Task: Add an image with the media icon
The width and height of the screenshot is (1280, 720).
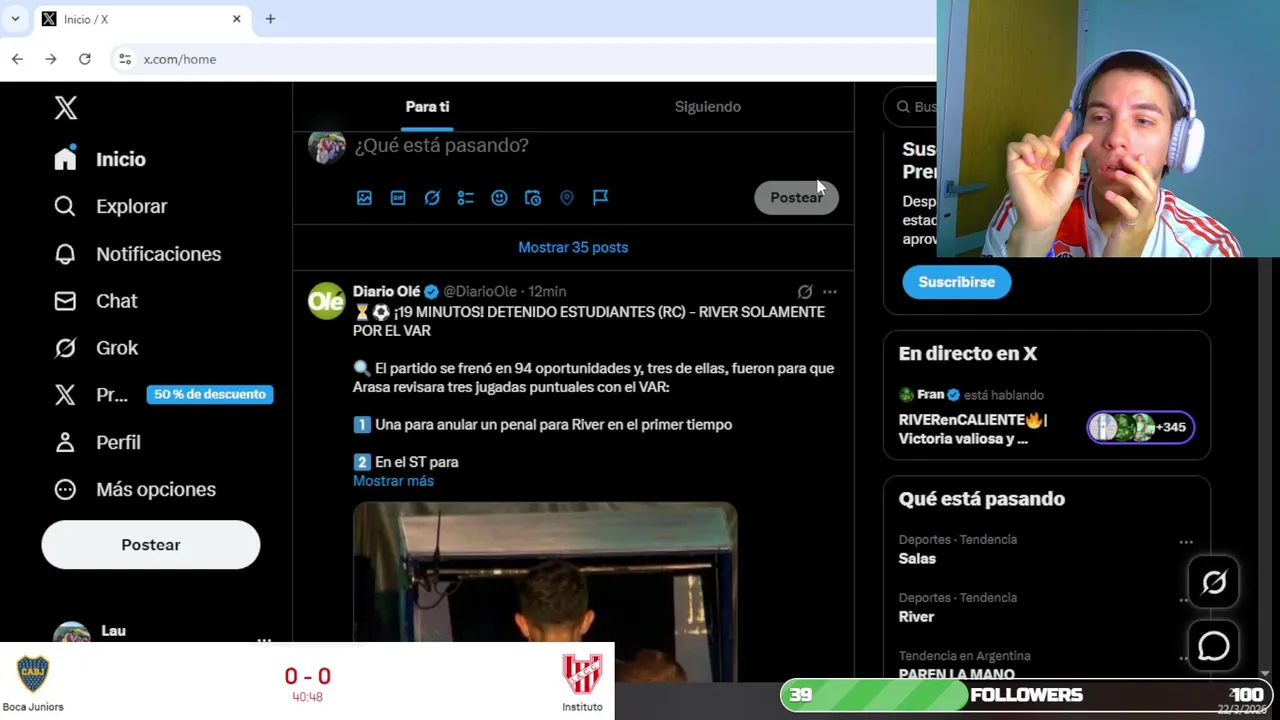Action: (x=364, y=198)
